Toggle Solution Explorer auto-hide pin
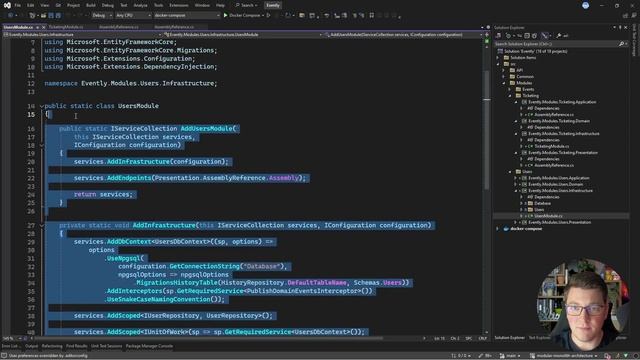 [x=620, y=27]
